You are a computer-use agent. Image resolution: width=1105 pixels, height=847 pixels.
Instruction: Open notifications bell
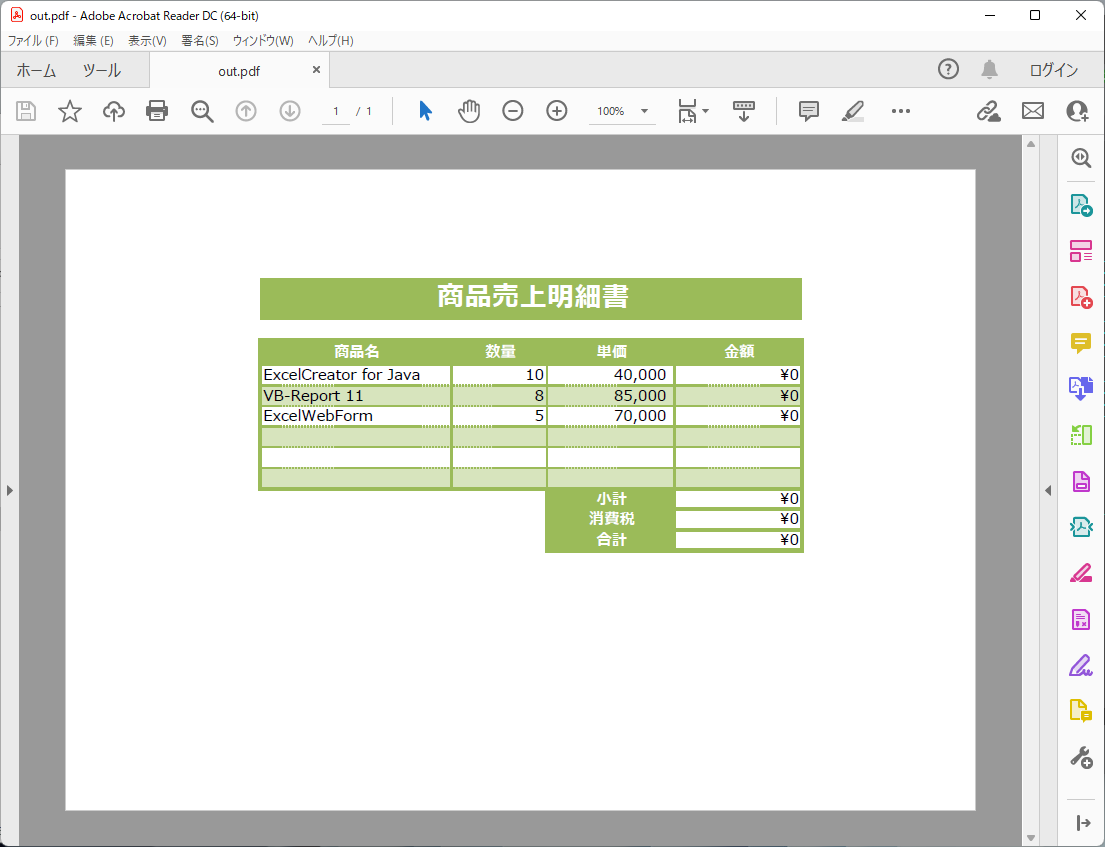coord(989,69)
